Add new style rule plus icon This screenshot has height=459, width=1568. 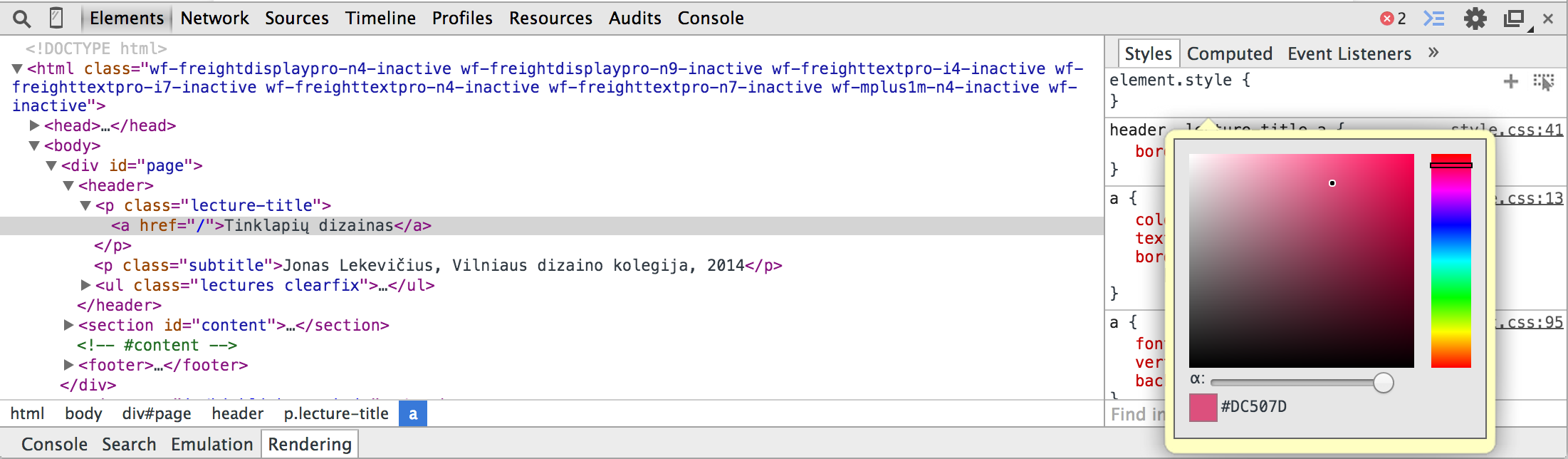point(1511,82)
